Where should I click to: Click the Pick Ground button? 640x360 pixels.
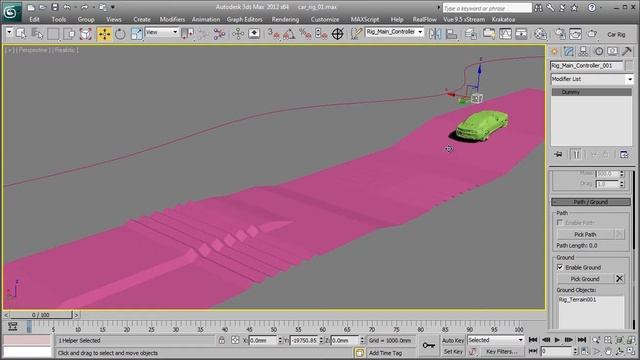(x=585, y=279)
